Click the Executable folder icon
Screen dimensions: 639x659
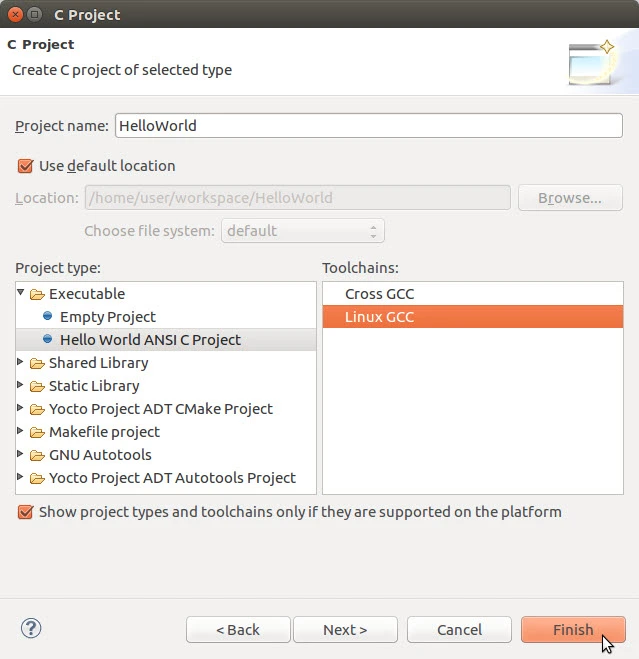tap(38, 294)
